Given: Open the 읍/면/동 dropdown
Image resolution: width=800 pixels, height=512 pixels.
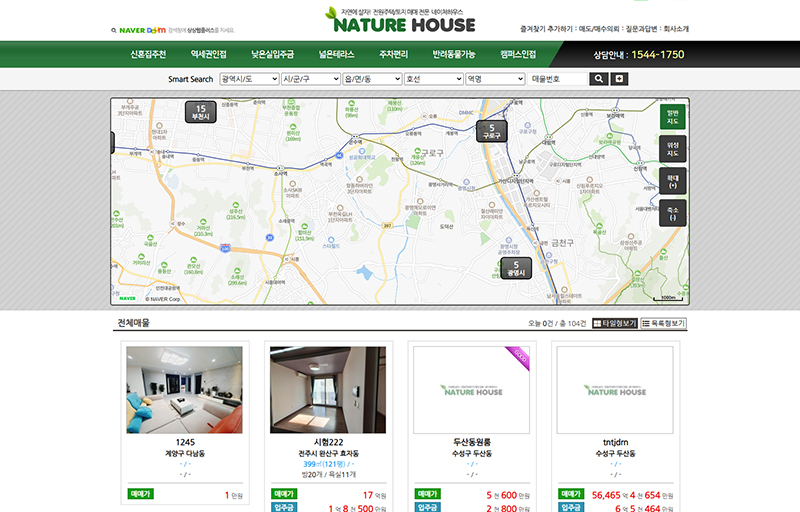Looking at the screenshot, I should pos(372,79).
